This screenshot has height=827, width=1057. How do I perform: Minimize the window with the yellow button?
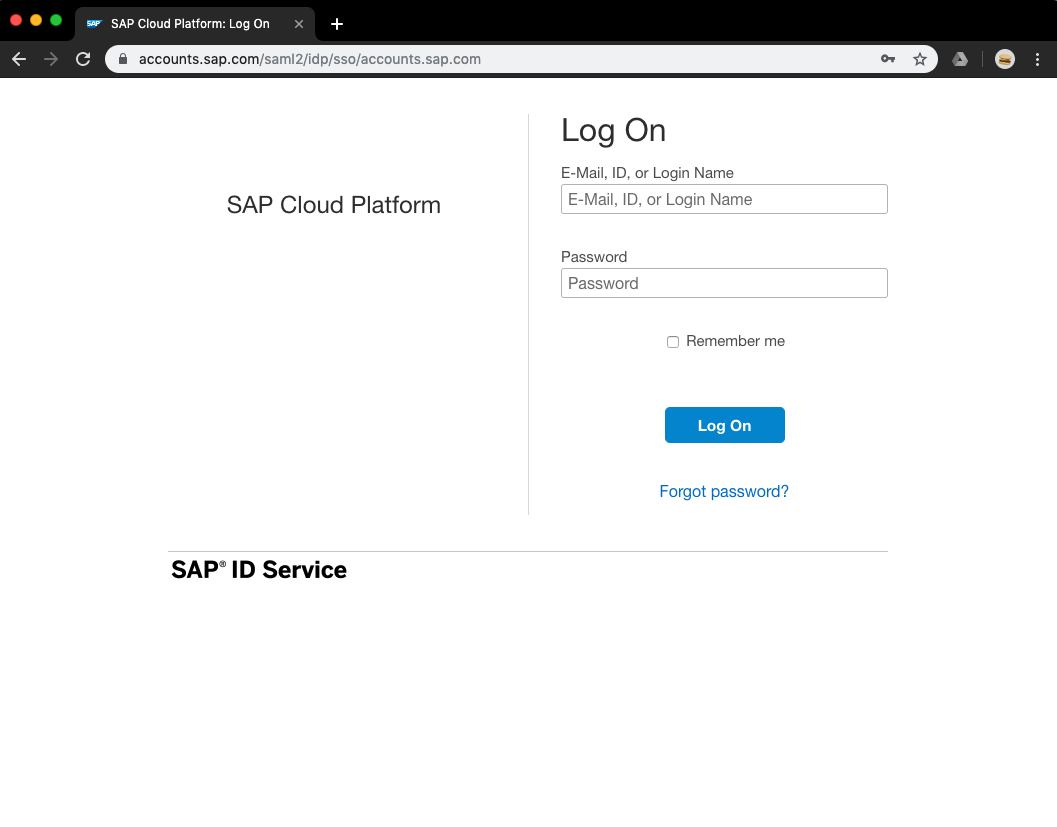pyautogui.click(x=36, y=20)
